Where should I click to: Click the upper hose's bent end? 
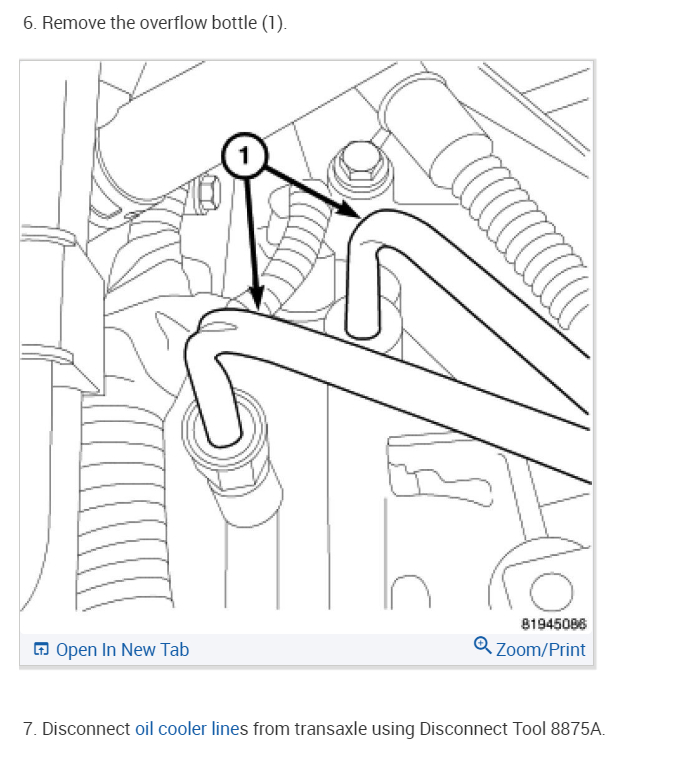pos(363,281)
